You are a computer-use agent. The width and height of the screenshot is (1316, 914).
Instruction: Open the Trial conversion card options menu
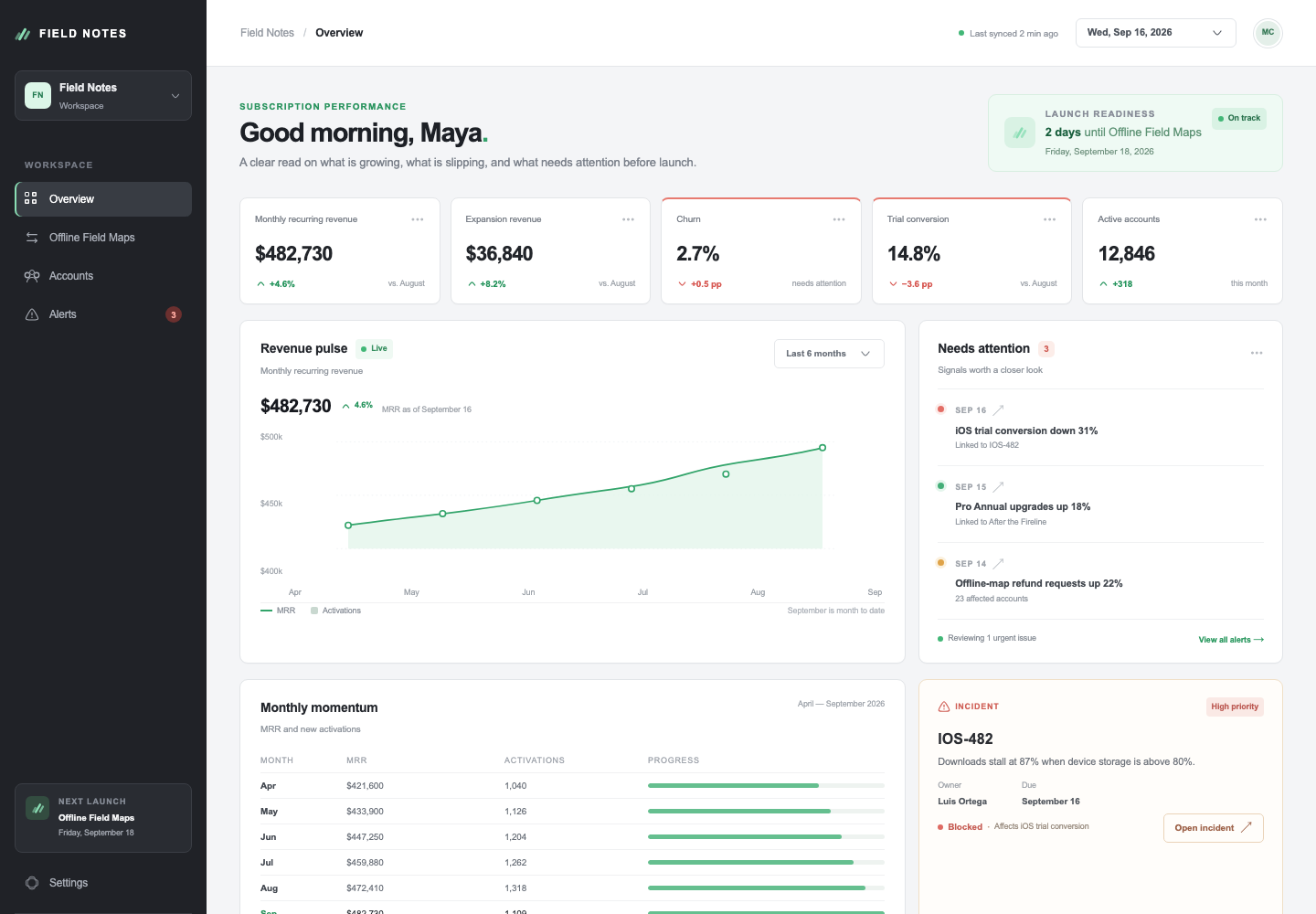coord(1049,219)
